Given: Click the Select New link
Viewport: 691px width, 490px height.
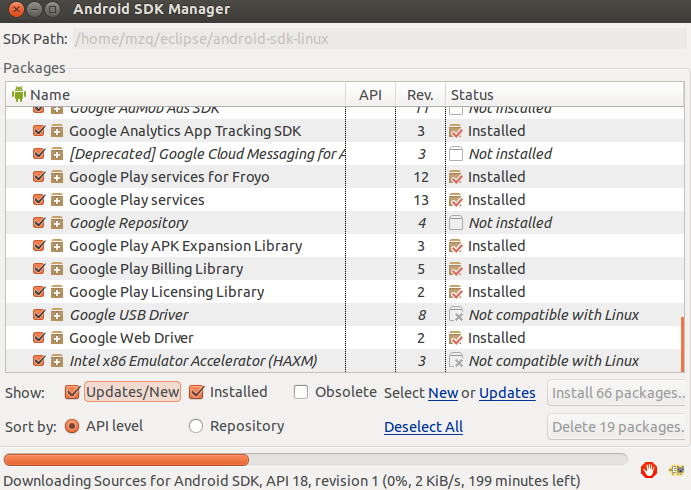Looking at the screenshot, I should [443, 393].
